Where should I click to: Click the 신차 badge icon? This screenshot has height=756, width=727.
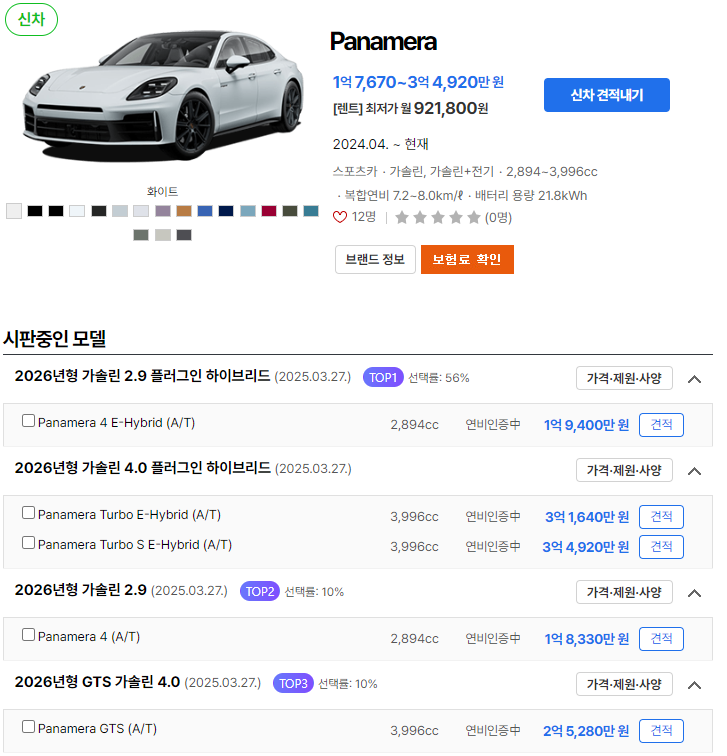tap(31, 20)
